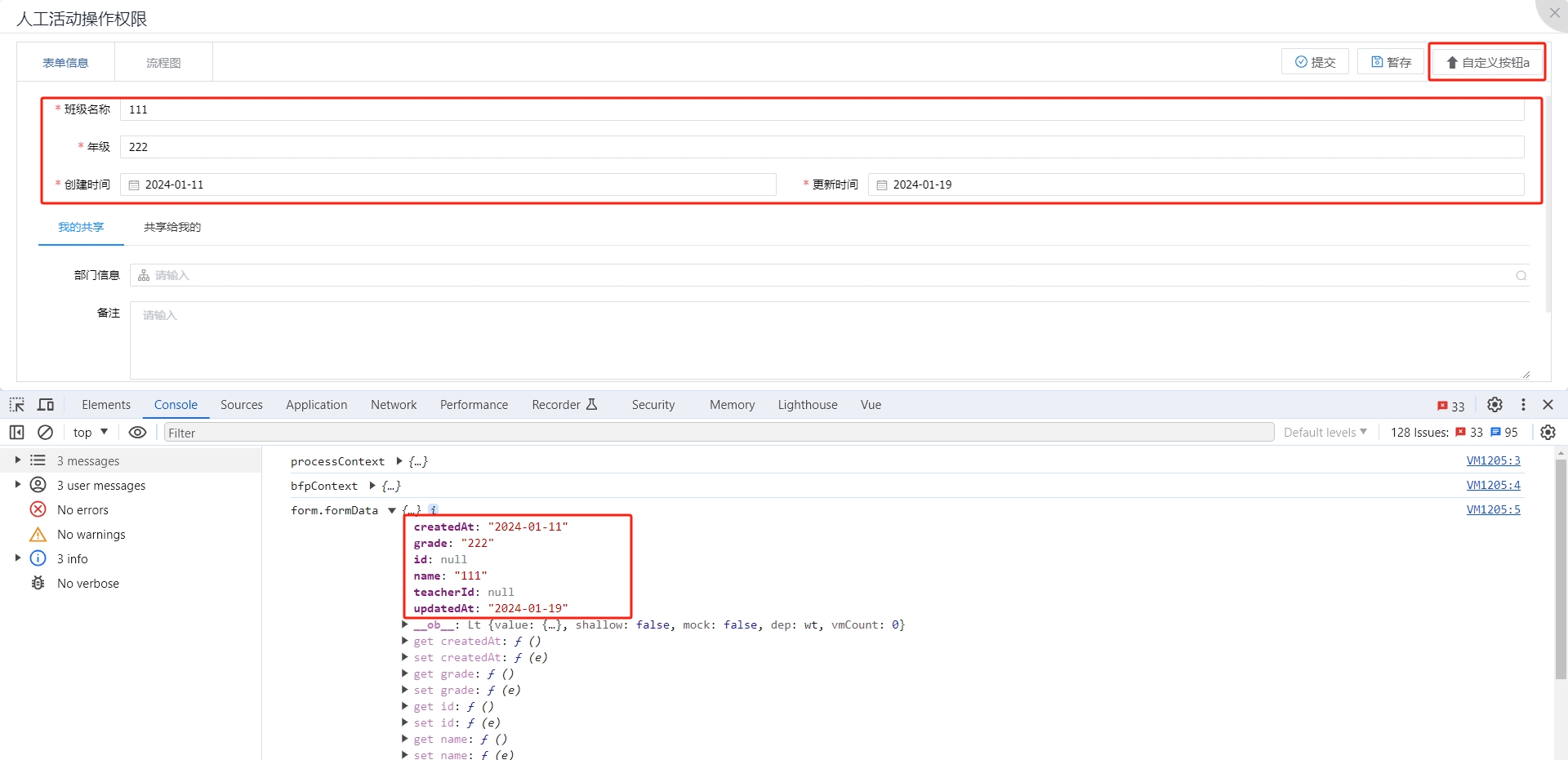Expand the processContext logged object
This screenshot has height=760, width=1568.
[x=399, y=461]
